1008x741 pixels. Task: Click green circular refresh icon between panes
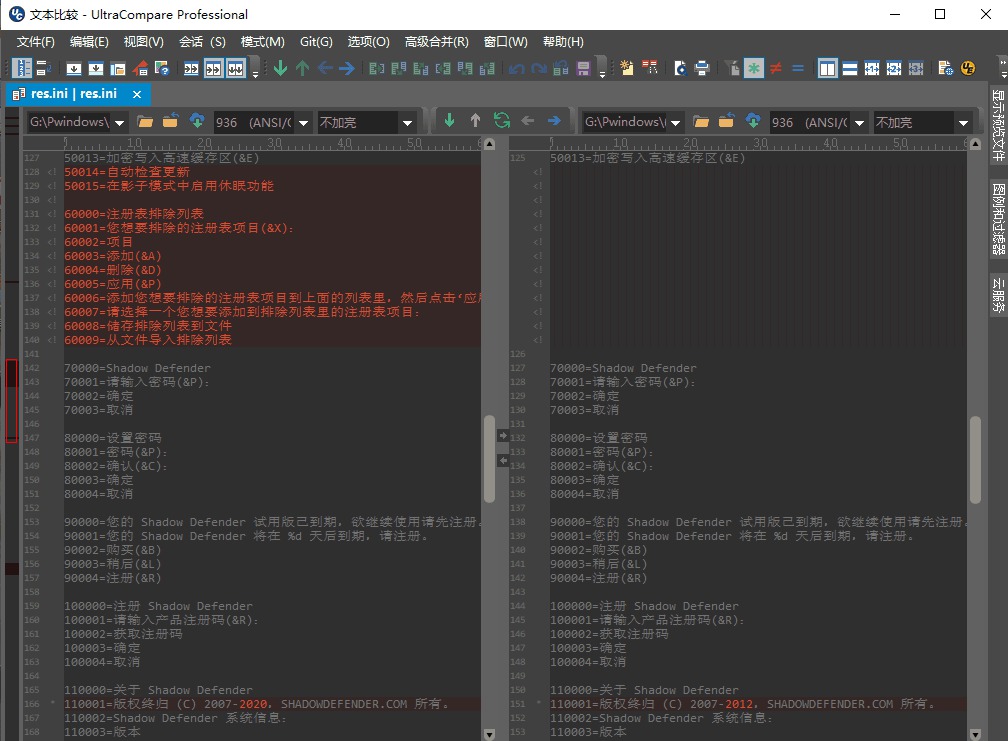point(501,120)
